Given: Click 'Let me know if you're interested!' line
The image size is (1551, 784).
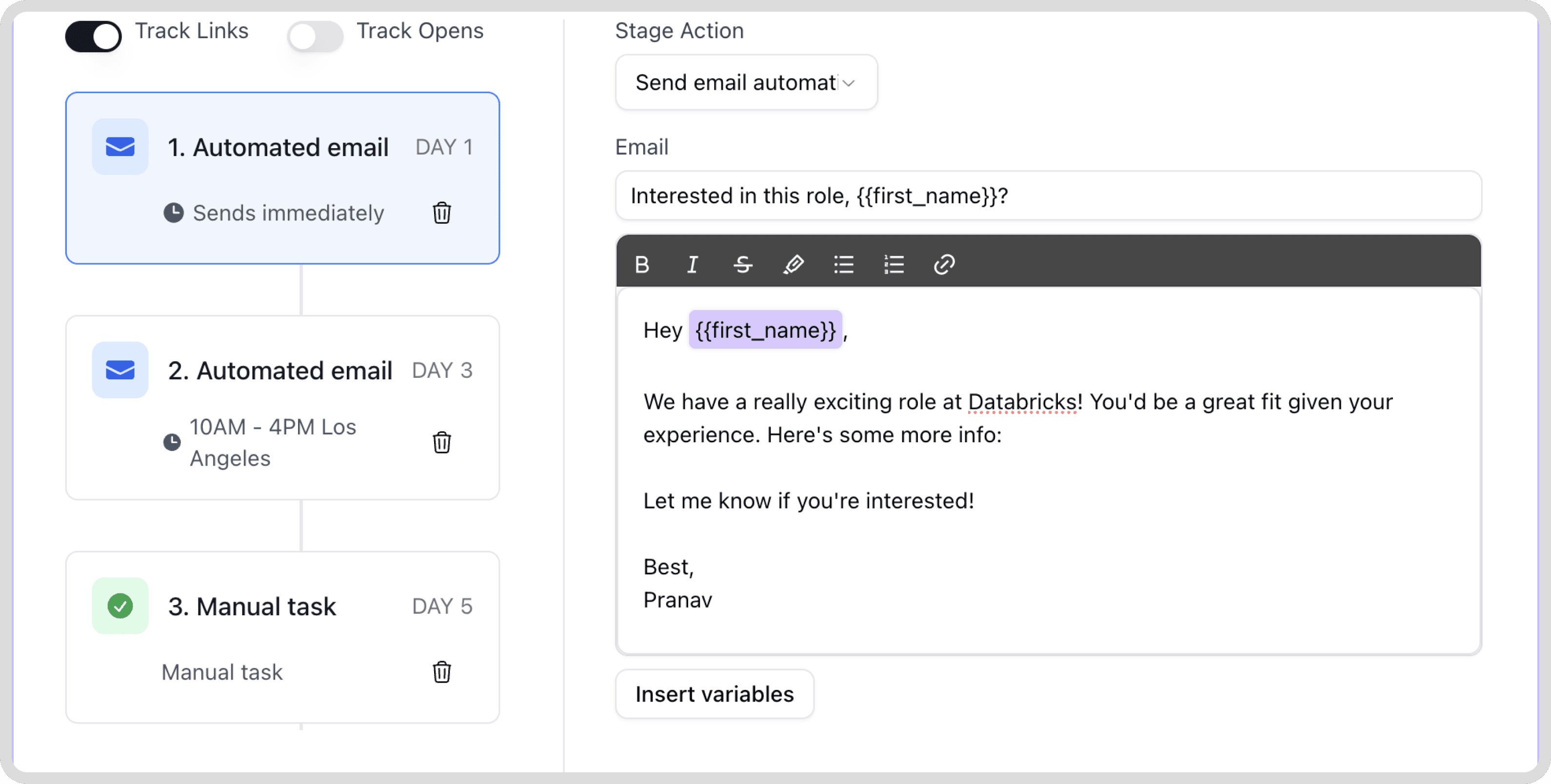Looking at the screenshot, I should coord(809,501).
